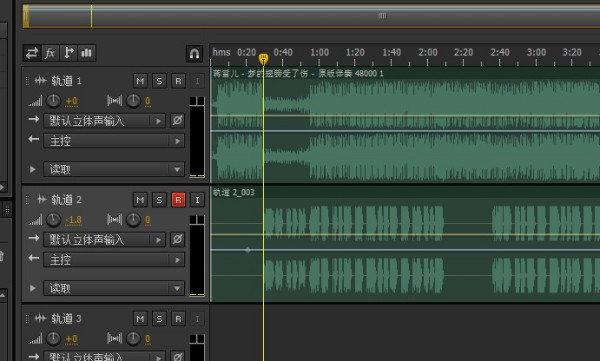Click the hms time format label
Image resolution: width=600 pixels, height=361 pixels.
tap(222, 52)
